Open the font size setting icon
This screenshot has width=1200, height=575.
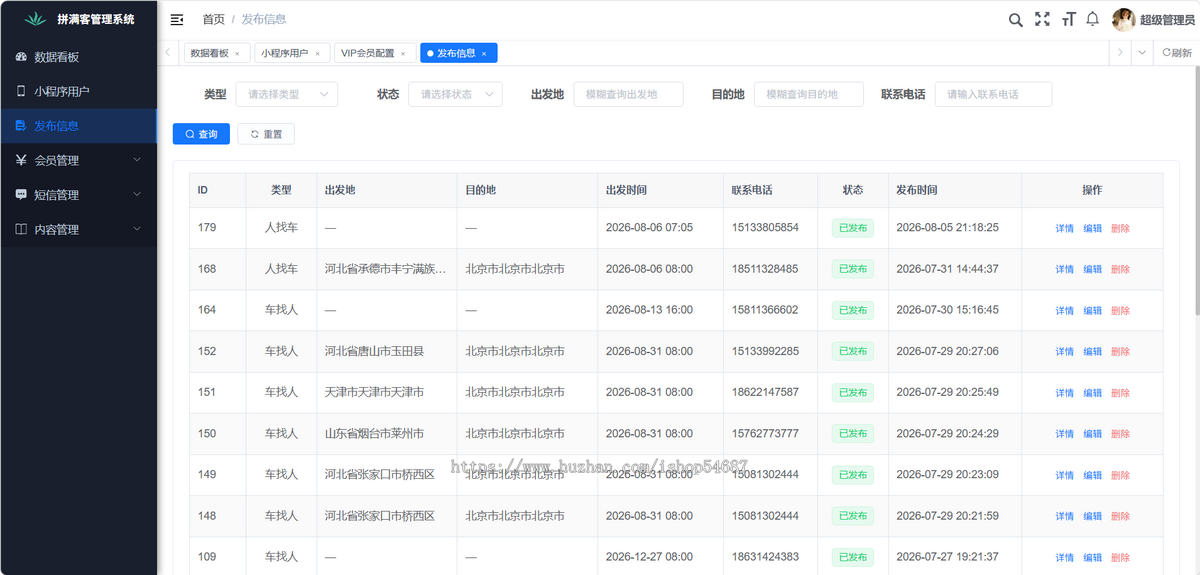(x=1068, y=19)
